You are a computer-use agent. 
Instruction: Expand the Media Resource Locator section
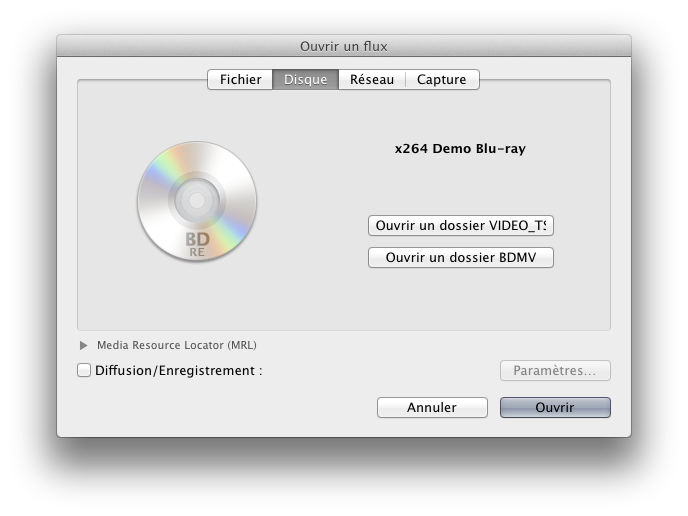84,345
